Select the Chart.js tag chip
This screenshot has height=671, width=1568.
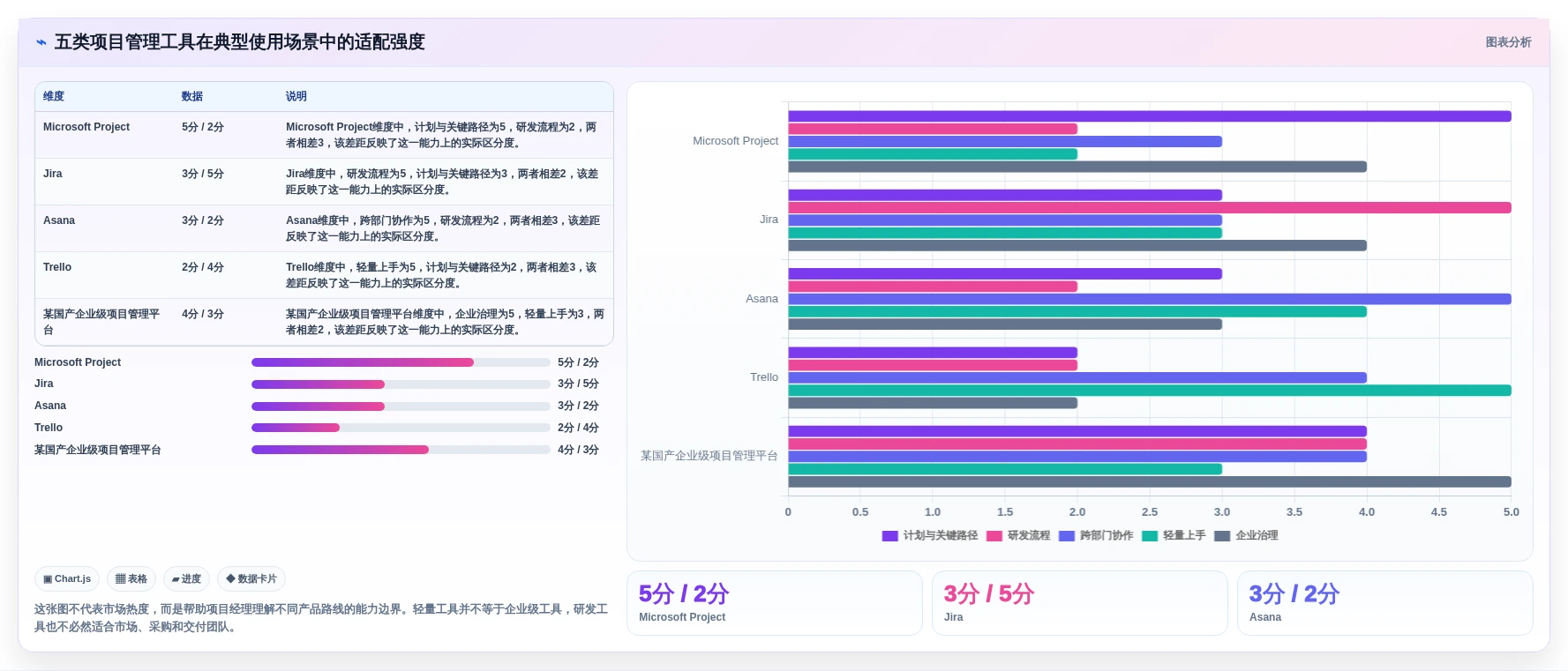pos(67,579)
